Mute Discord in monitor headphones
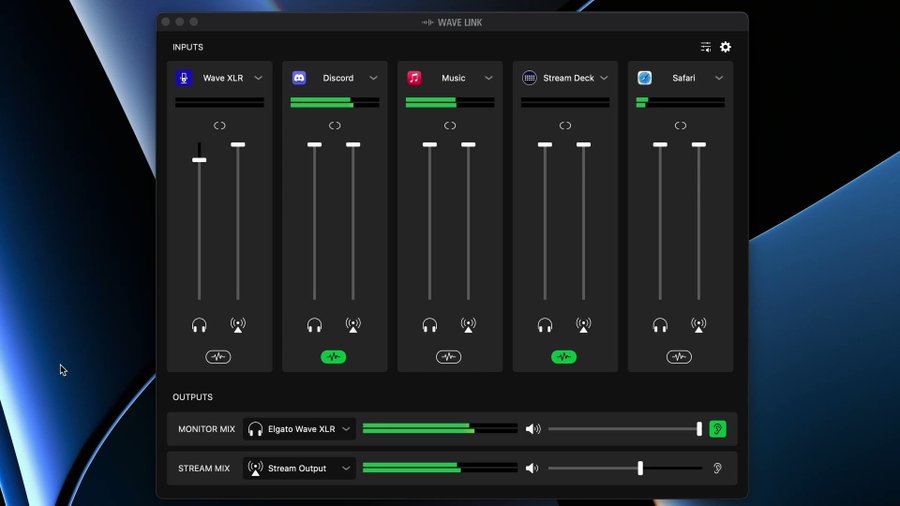Viewport: 900px width, 506px height. coord(315,325)
